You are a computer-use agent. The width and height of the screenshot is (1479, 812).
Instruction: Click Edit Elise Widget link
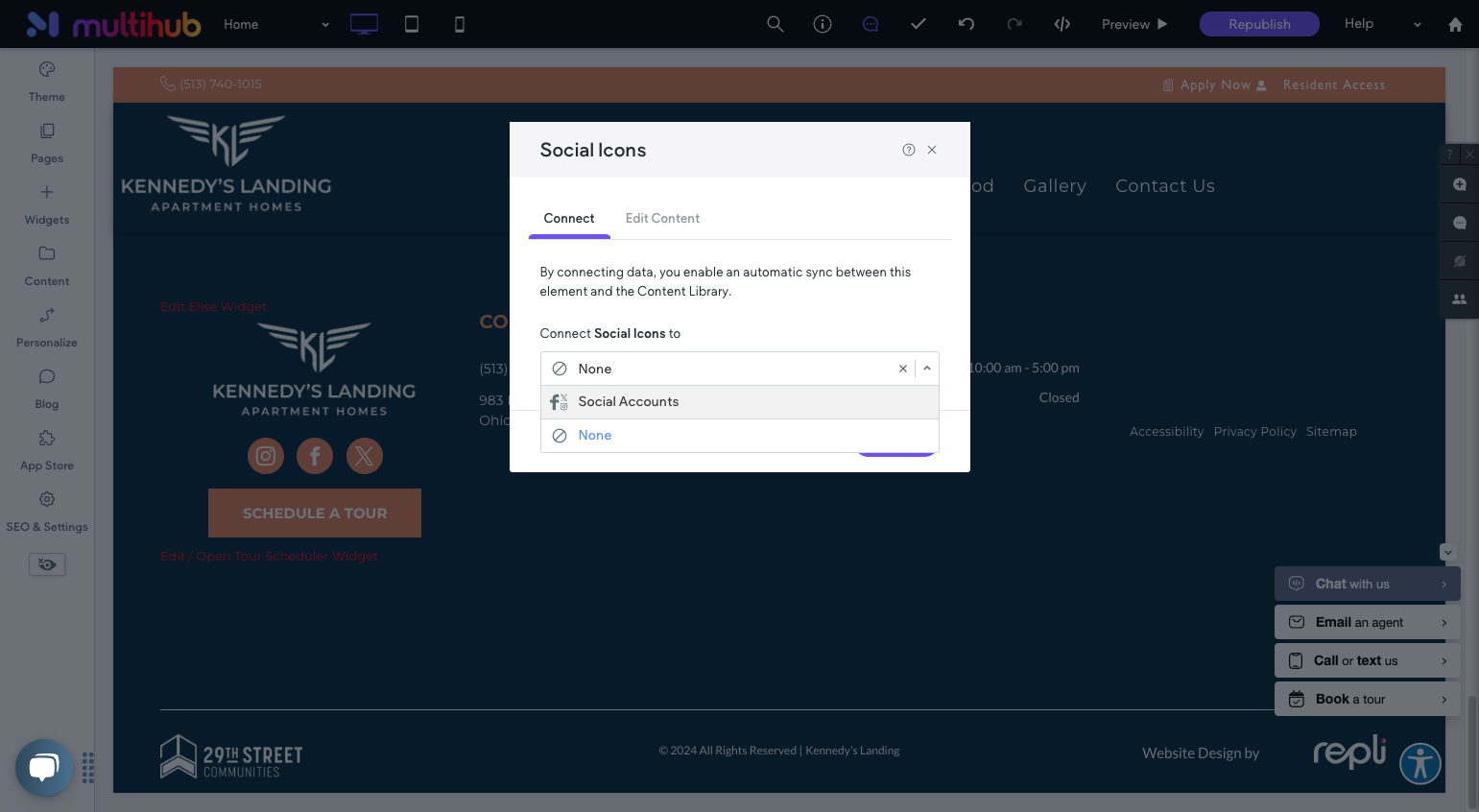[x=213, y=307]
